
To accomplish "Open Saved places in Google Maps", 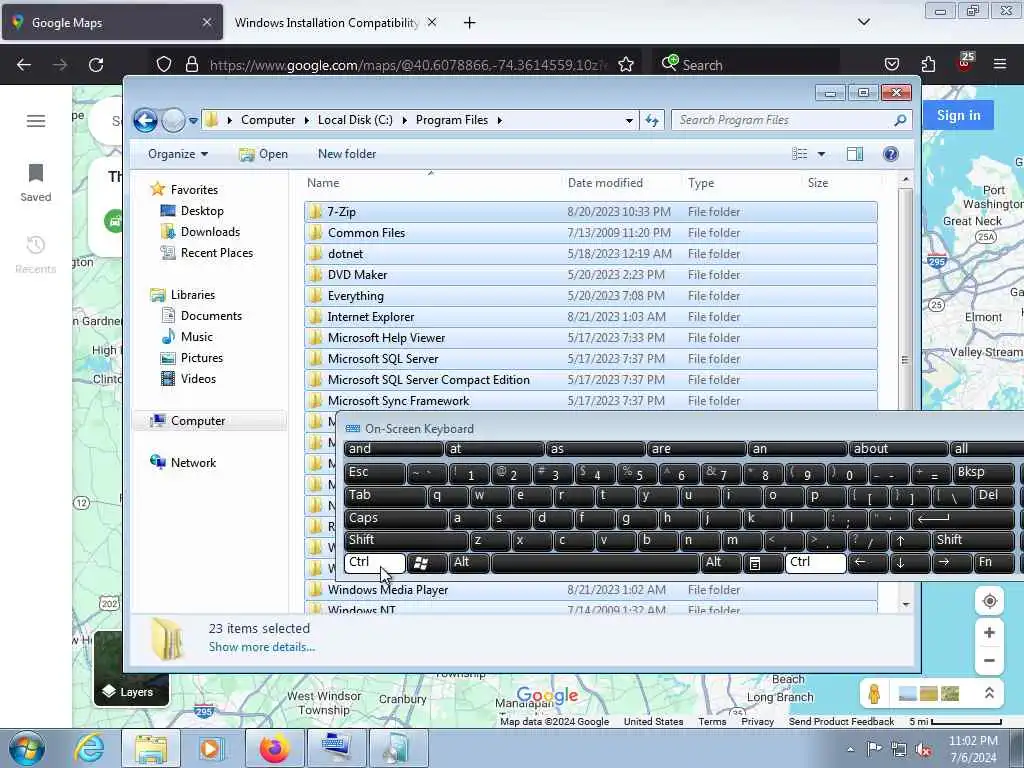I will tap(36, 183).
